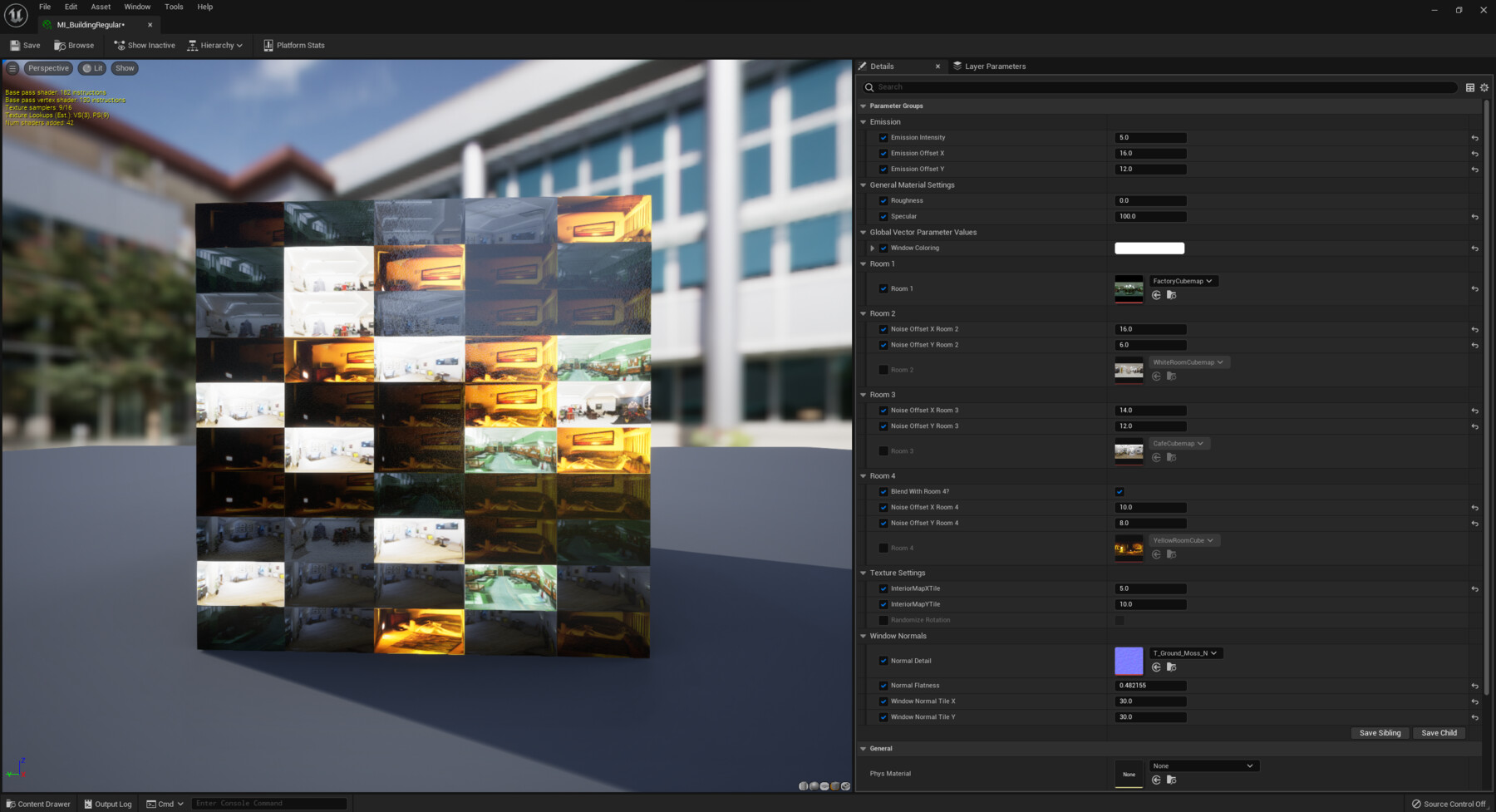Viewport: 1496px width, 812px height.
Task: Use selected asset for Normal Detail texture
Action: [x=1156, y=667]
